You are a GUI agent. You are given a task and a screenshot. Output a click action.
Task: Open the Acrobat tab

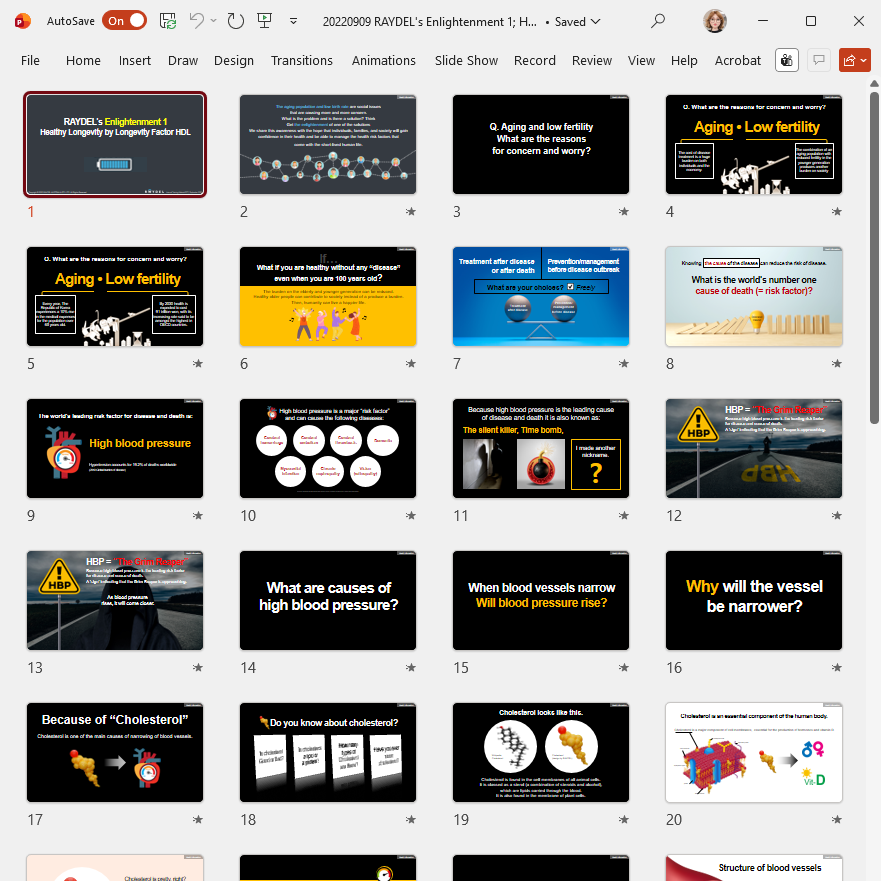point(738,60)
